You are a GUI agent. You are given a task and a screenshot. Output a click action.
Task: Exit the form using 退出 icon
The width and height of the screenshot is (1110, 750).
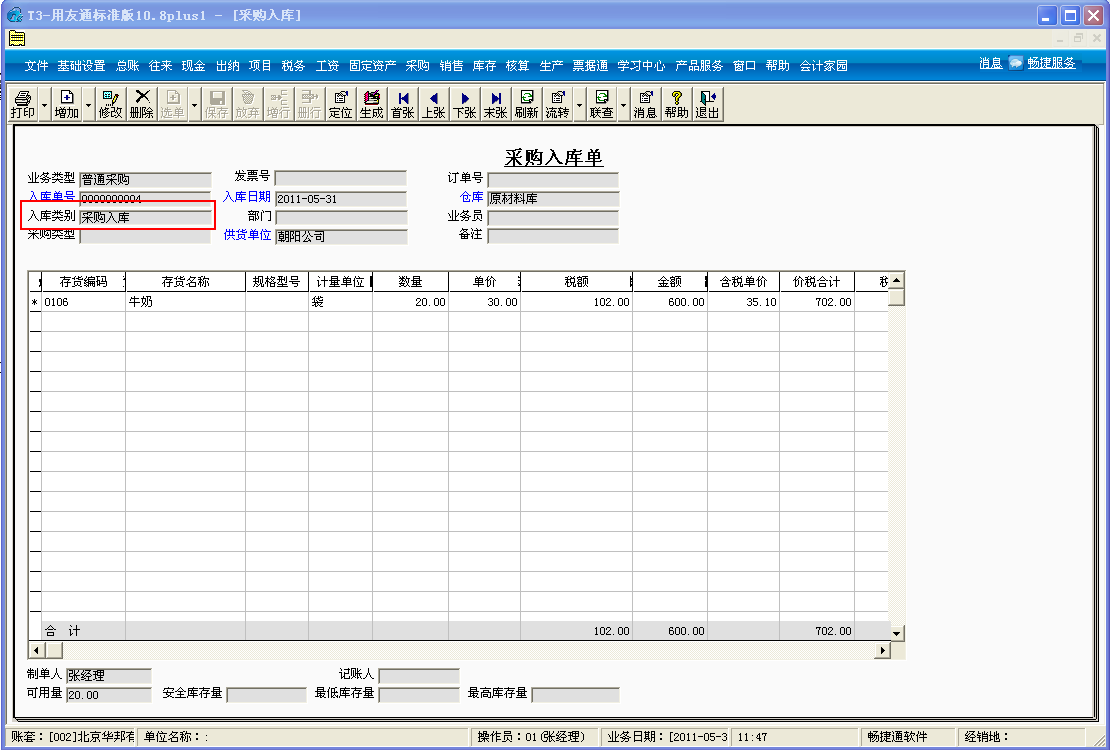tap(708, 104)
